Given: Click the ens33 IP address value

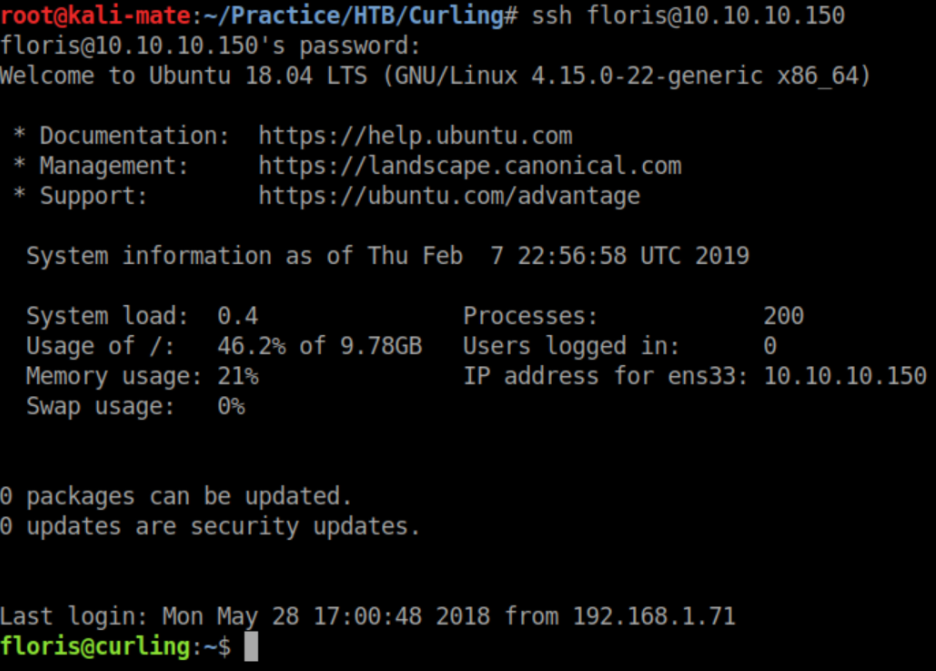Looking at the screenshot, I should pos(845,376).
